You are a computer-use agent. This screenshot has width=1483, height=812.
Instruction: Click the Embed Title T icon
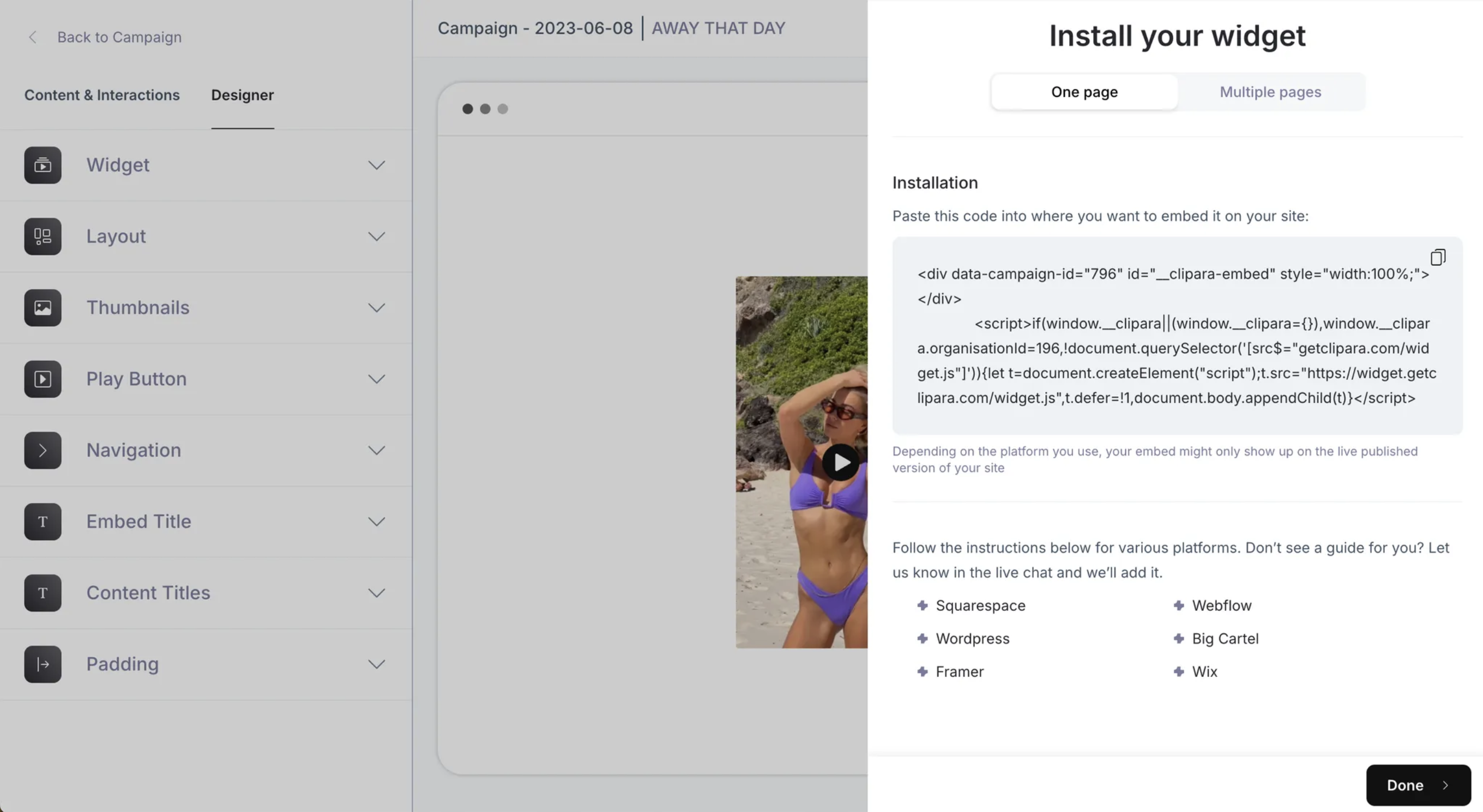(43, 522)
